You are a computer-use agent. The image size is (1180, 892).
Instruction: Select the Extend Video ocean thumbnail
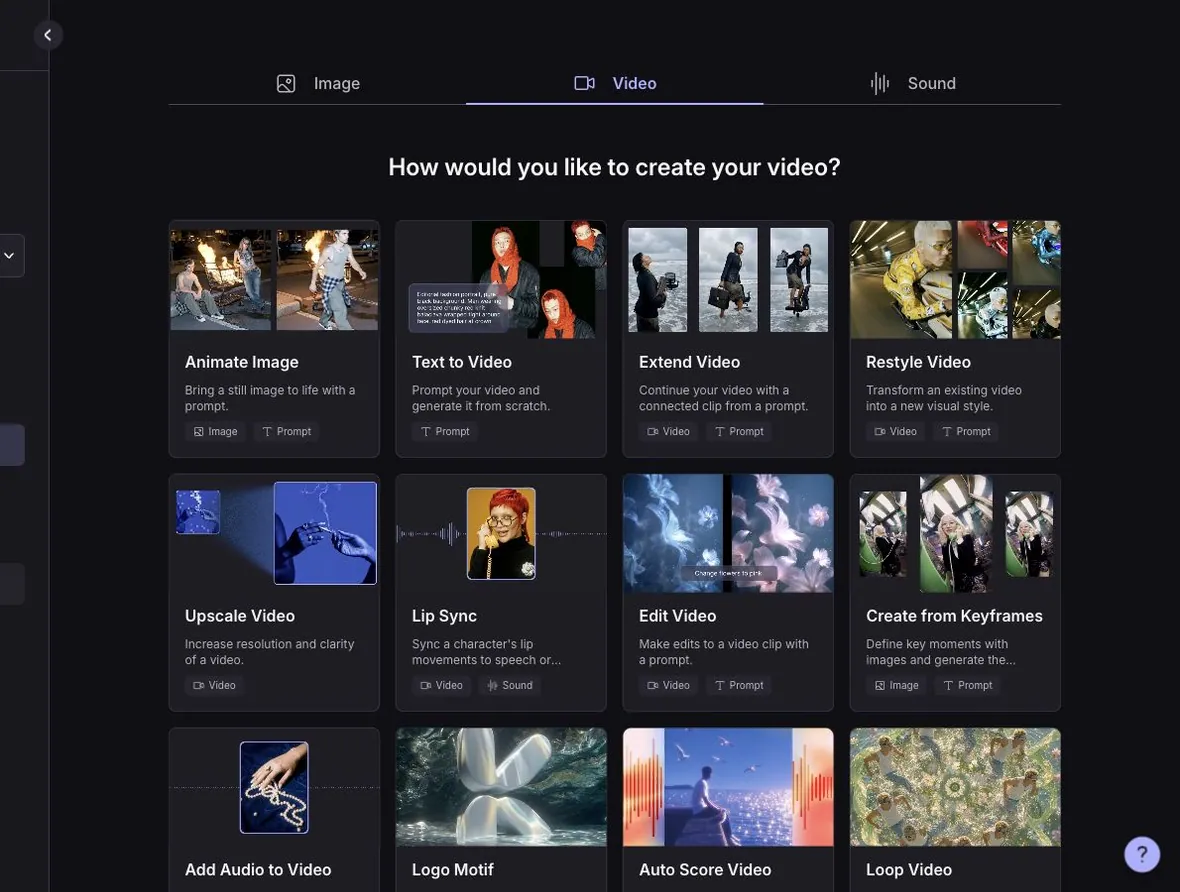click(728, 279)
